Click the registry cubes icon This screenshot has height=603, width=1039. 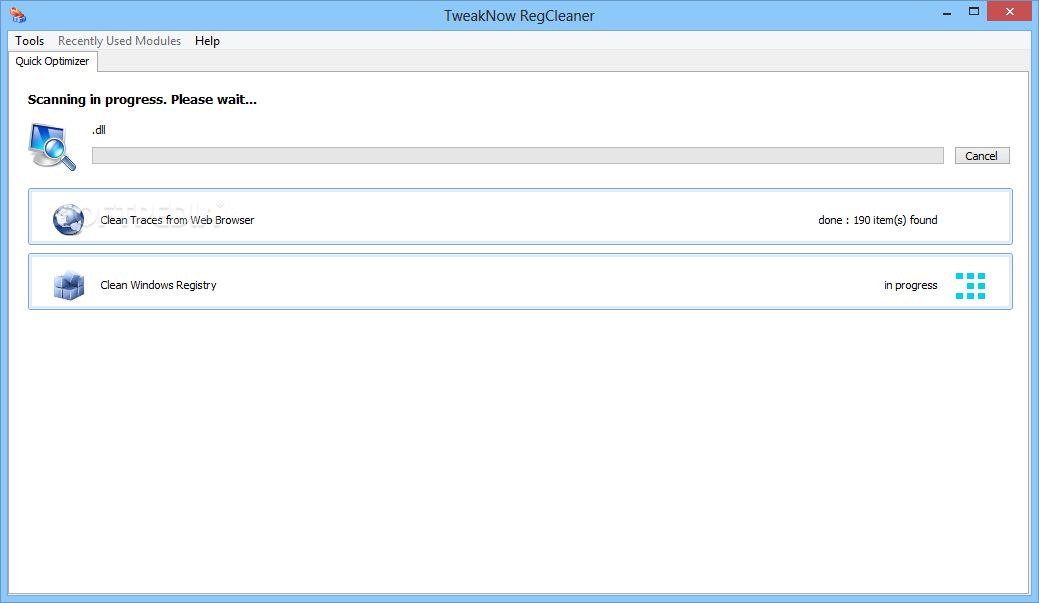[69, 285]
